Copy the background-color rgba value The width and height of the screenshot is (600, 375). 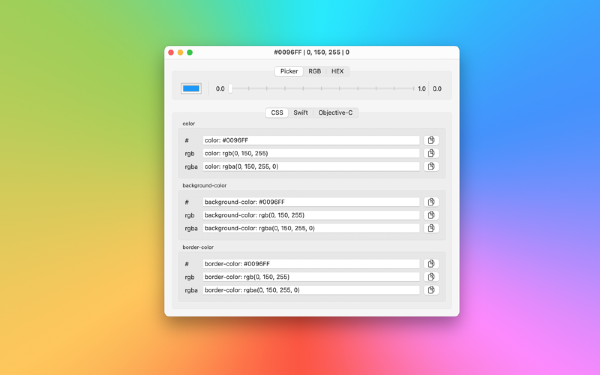coord(431,228)
